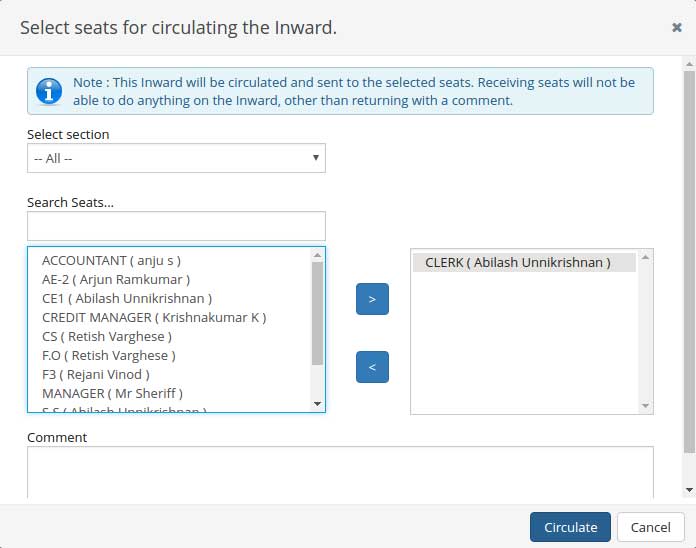The image size is (696, 548).
Task: Click the dialog scrollbar down arrow
Action: [x=689, y=489]
